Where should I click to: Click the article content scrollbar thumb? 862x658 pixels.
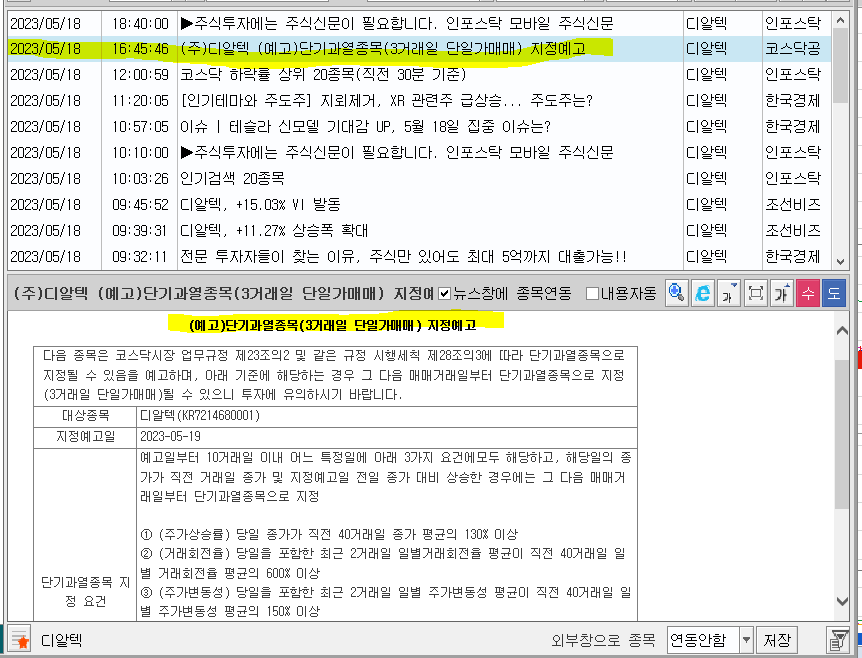point(842,434)
